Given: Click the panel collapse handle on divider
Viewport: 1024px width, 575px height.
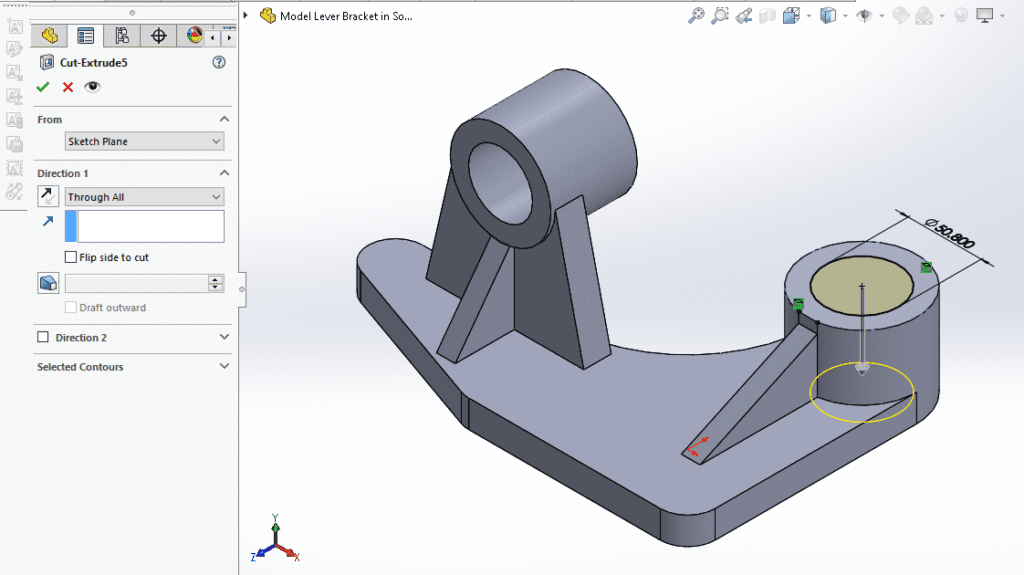Looking at the screenshot, I should [242, 289].
